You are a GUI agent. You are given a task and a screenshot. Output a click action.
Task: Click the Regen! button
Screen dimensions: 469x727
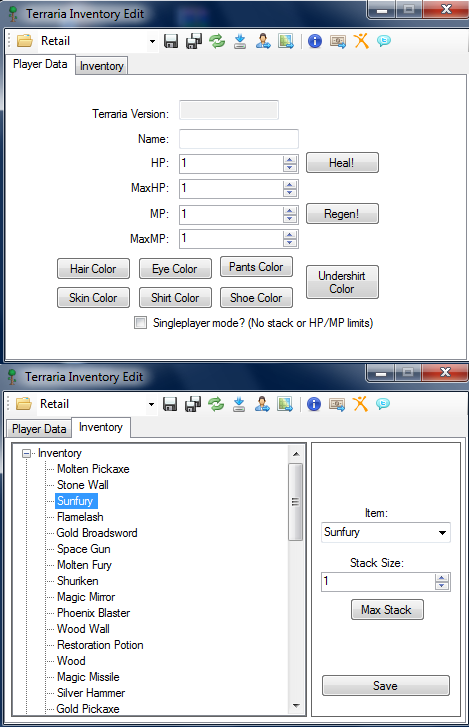point(342,214)
